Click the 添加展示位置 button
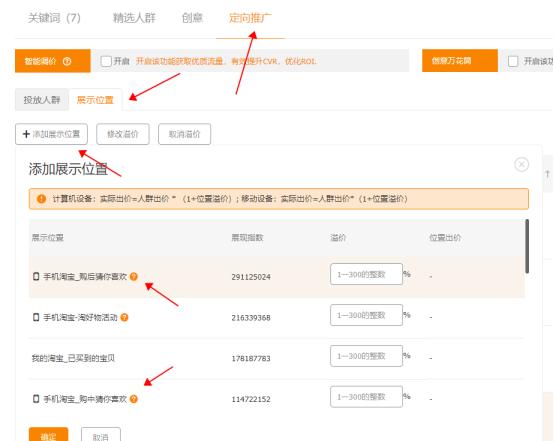The image size is (554, 441). point(51,134)
